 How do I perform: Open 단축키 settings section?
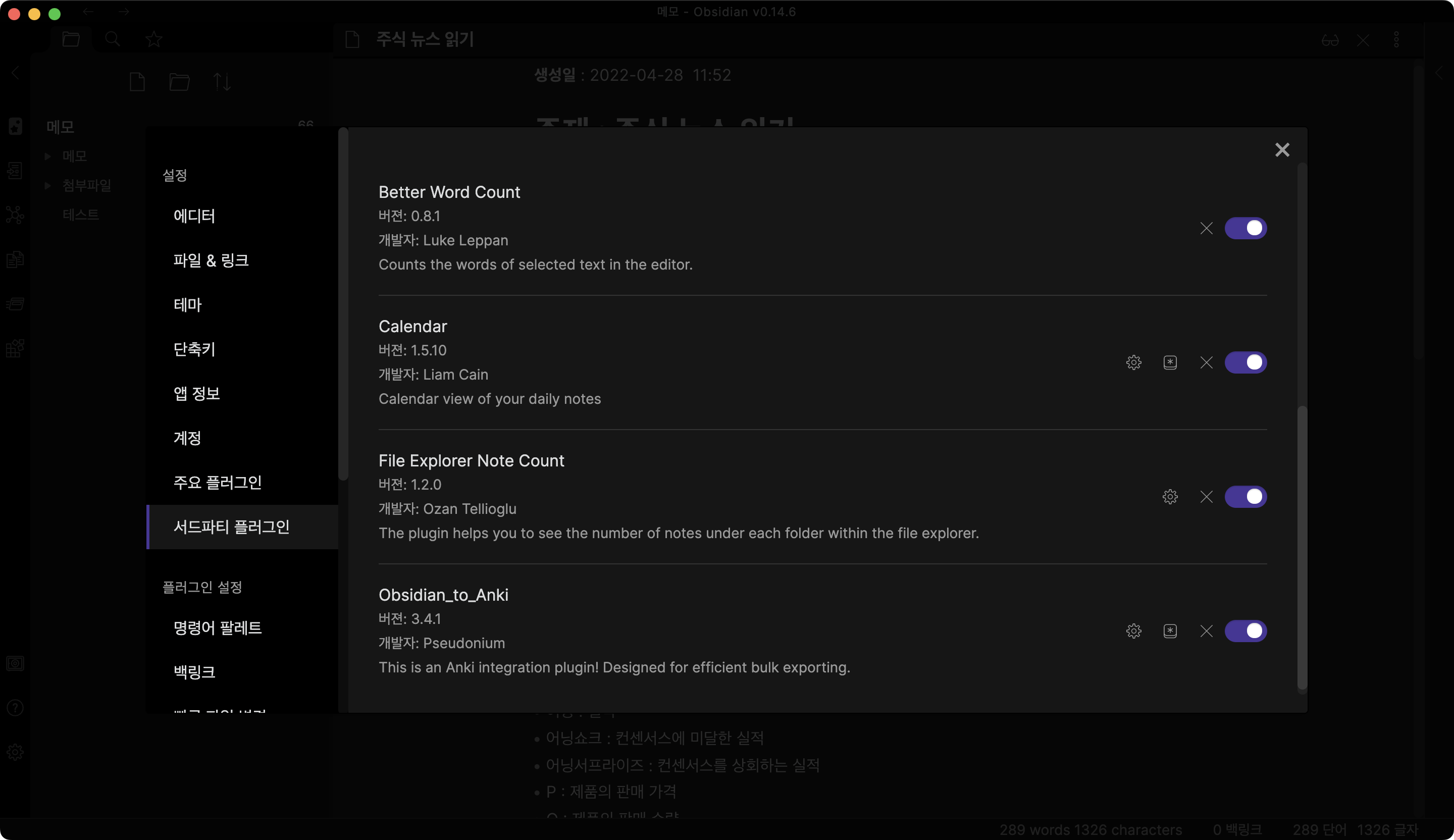pos(194,349)
